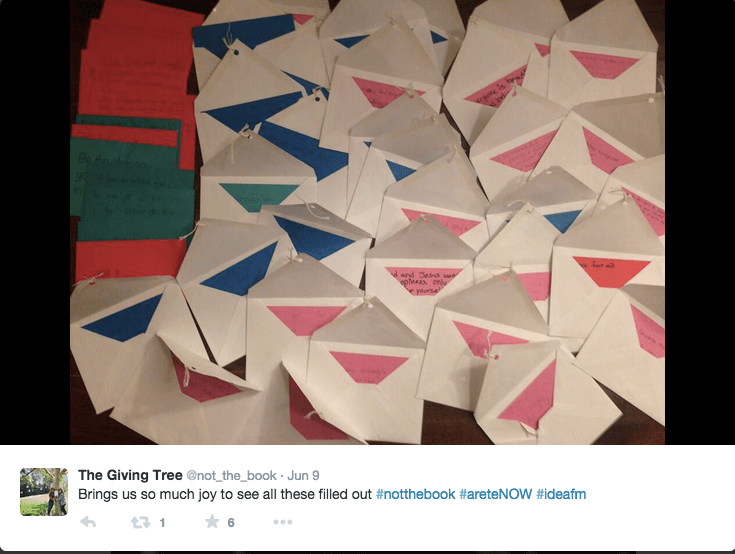Open the @not_the_book handle
This screenshot has height=554, width=735.
click(x=232, y=476)
